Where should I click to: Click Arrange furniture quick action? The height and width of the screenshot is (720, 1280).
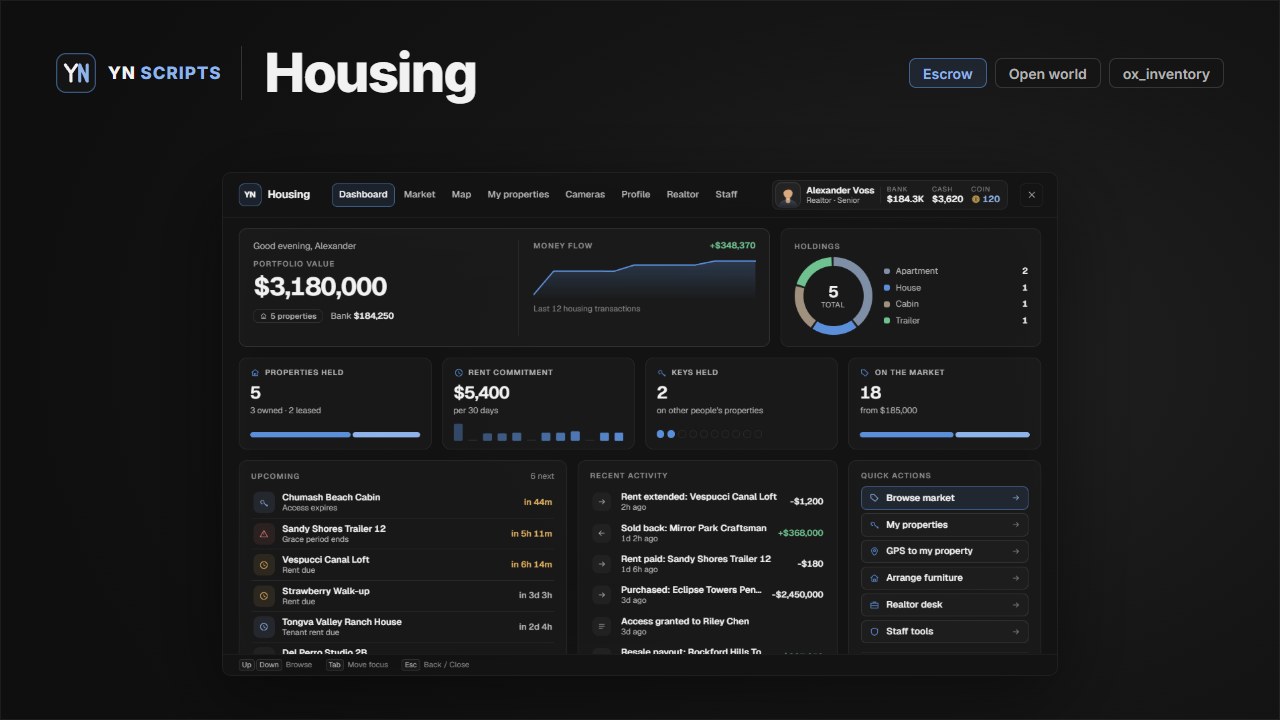tap(944, 578)
